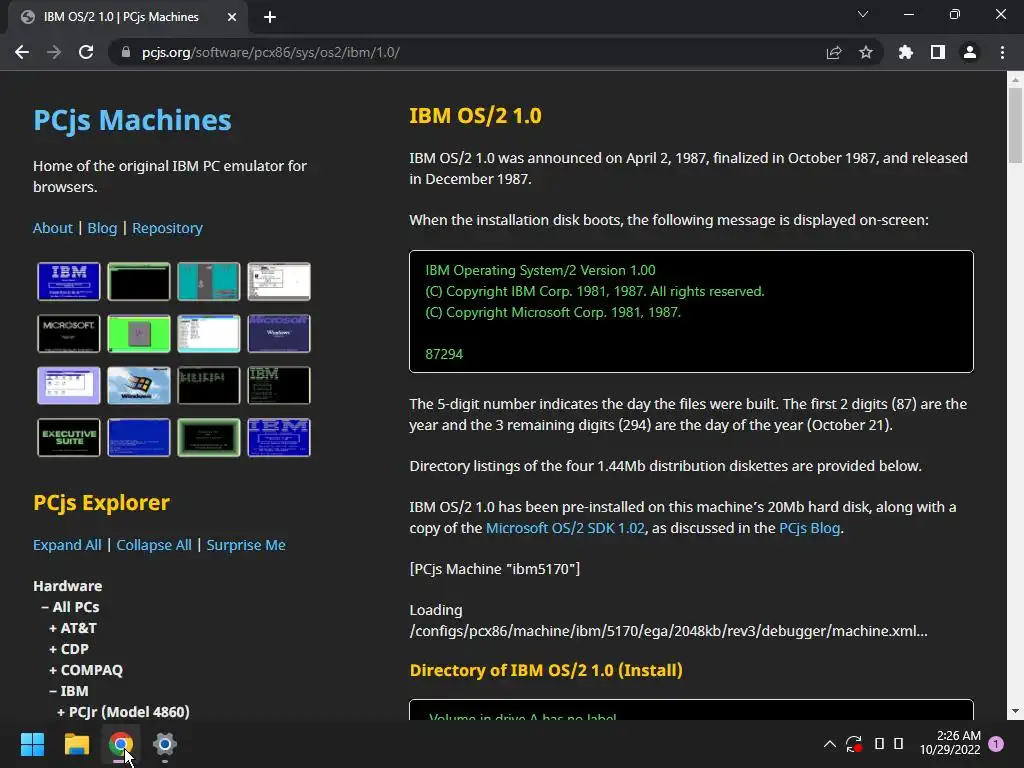Expand the COMPAQ tree node
Viewport: 1024px width, 768px height.
click(x=86, y=669)
